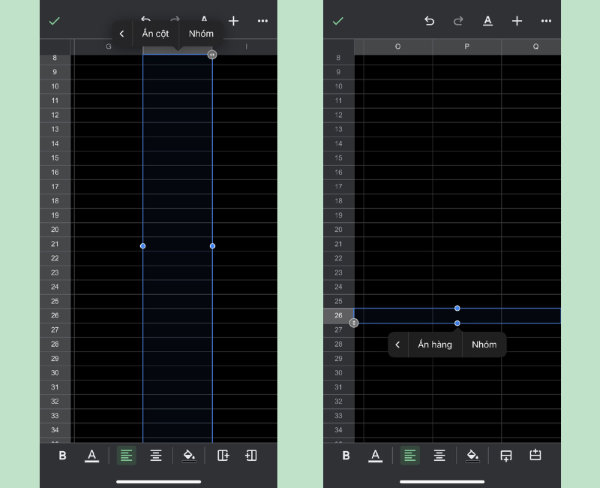Select 'Ẩn cột' to hide the column

pyautogui.click(x=155, y=33)
